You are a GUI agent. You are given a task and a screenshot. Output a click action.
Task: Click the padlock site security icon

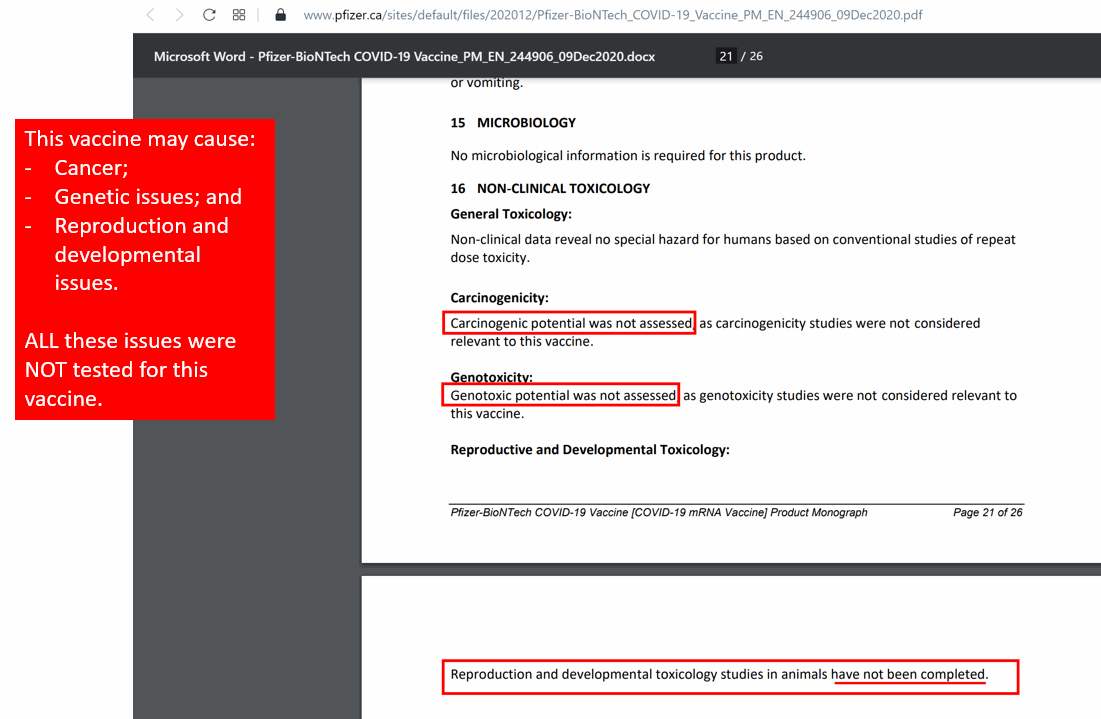(x=280, y=15)
